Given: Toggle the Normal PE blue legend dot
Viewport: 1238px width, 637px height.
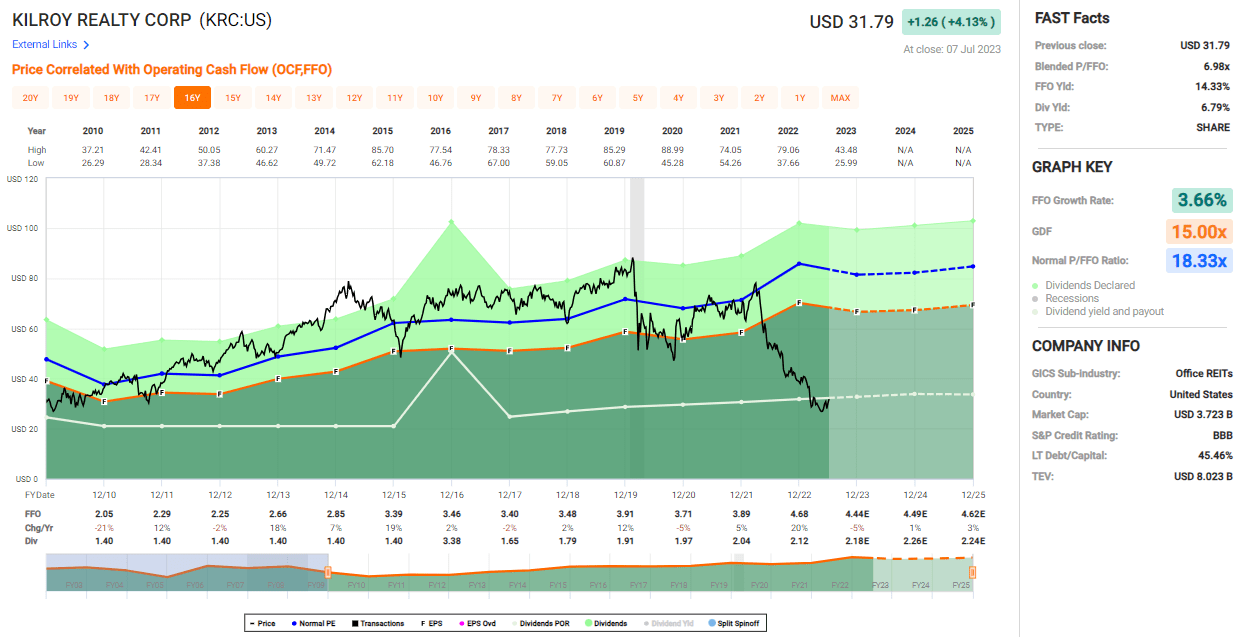Looking at the screenshot, I should [294, 623].
